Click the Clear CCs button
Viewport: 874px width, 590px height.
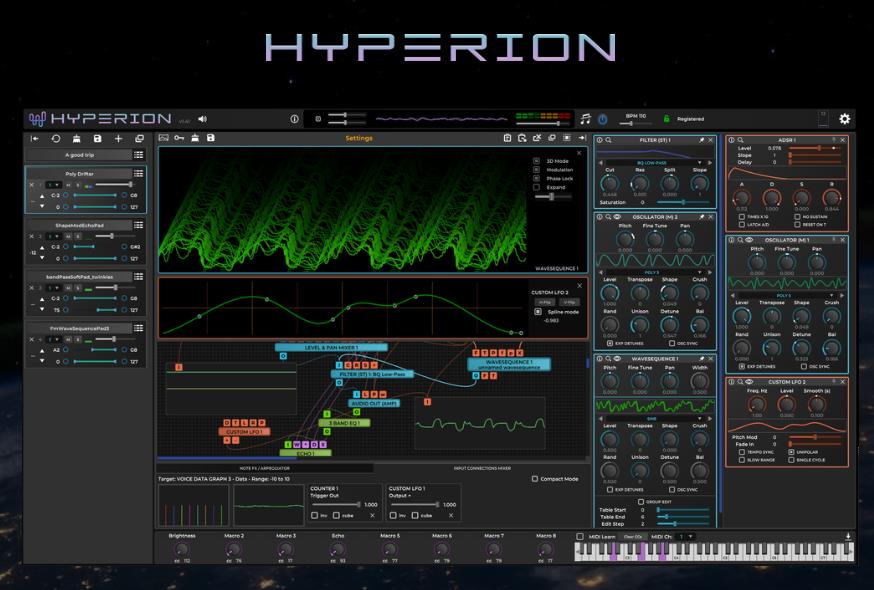[633, 536]
